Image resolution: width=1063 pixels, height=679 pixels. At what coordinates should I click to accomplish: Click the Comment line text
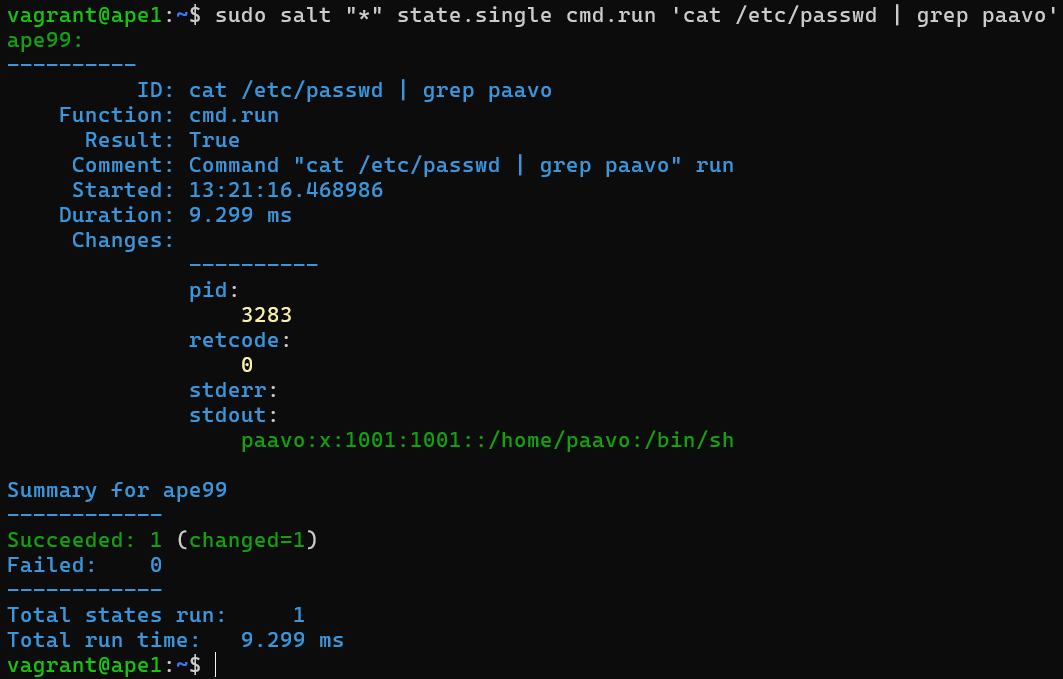pyautogui.click(x=461, y=165)
